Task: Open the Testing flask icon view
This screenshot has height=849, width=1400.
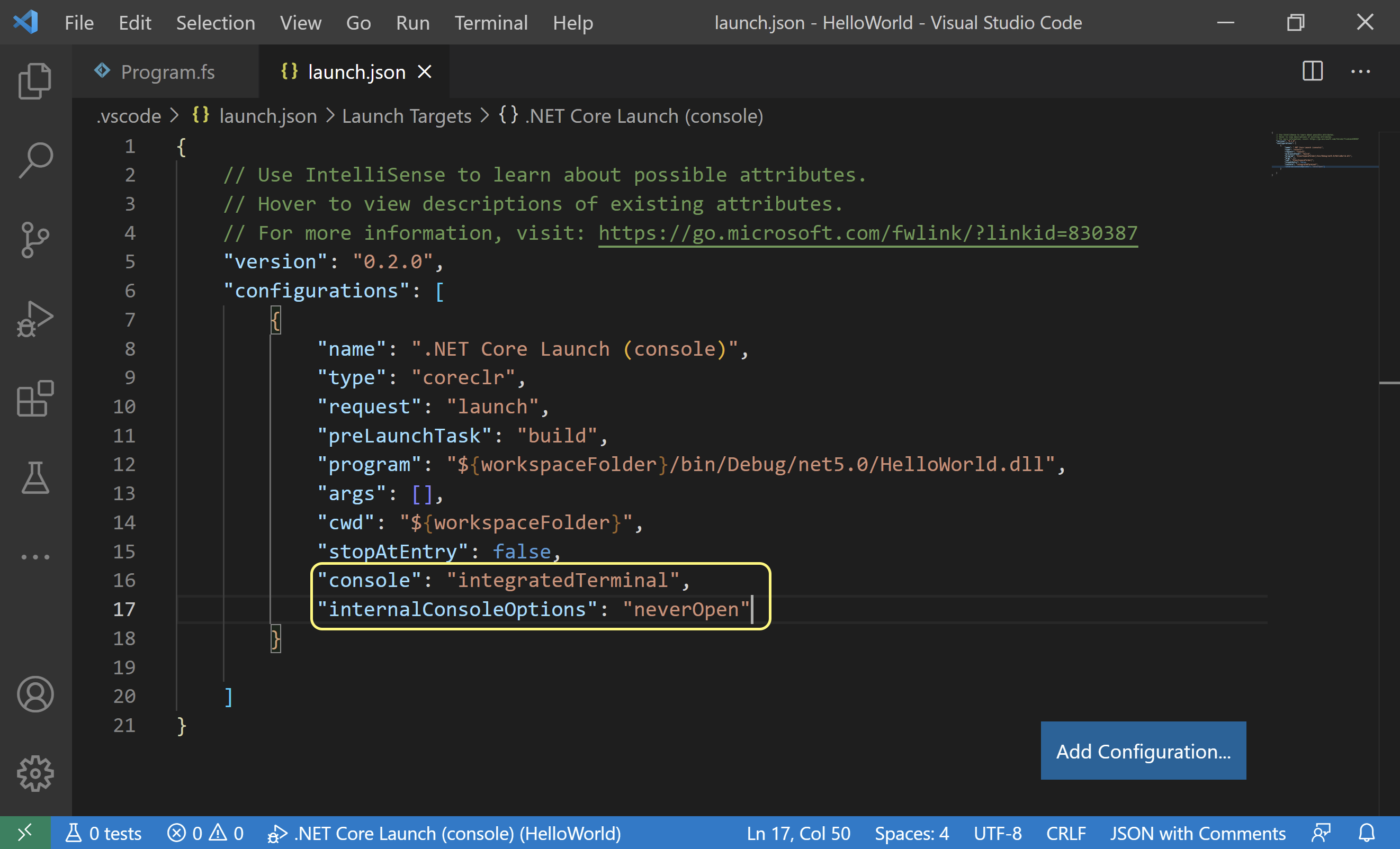Action: point(35,477)
